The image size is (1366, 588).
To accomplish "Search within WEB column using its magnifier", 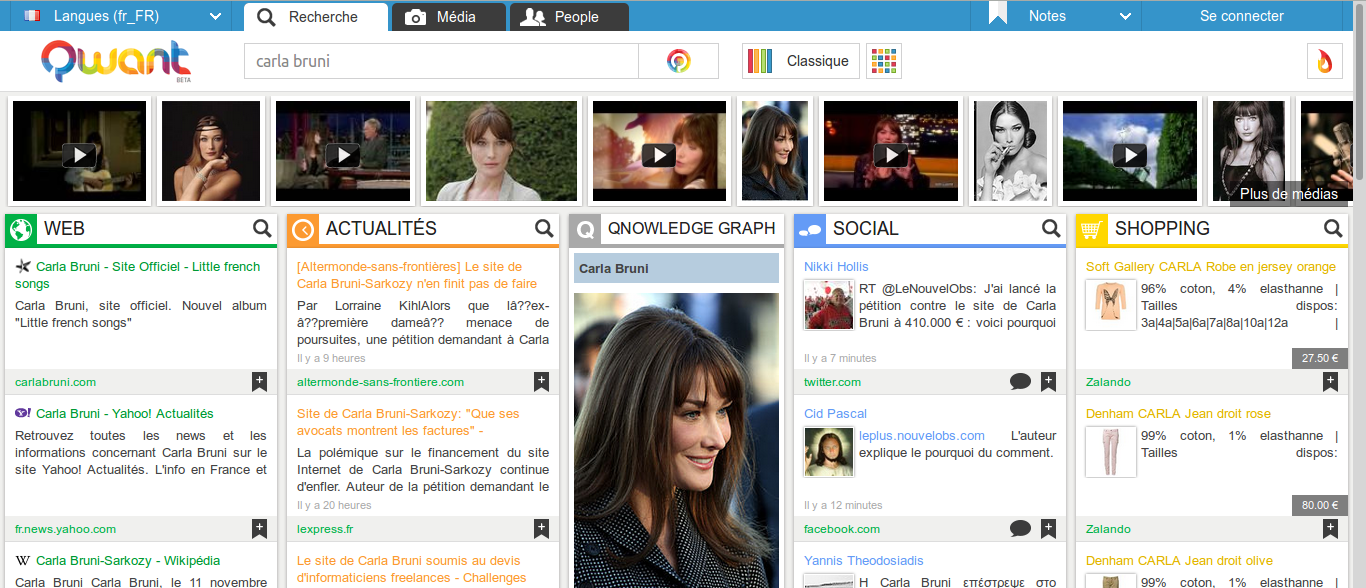I will click(x=262, y=228).
